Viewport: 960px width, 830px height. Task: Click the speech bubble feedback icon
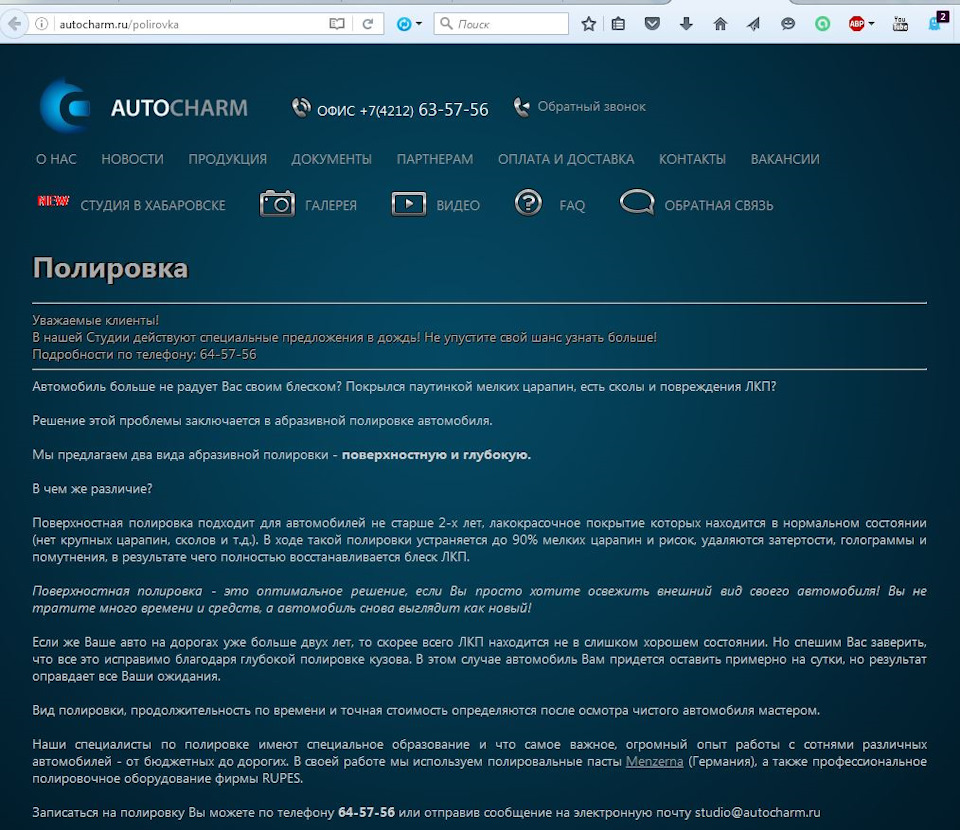[x=637, y=202]
